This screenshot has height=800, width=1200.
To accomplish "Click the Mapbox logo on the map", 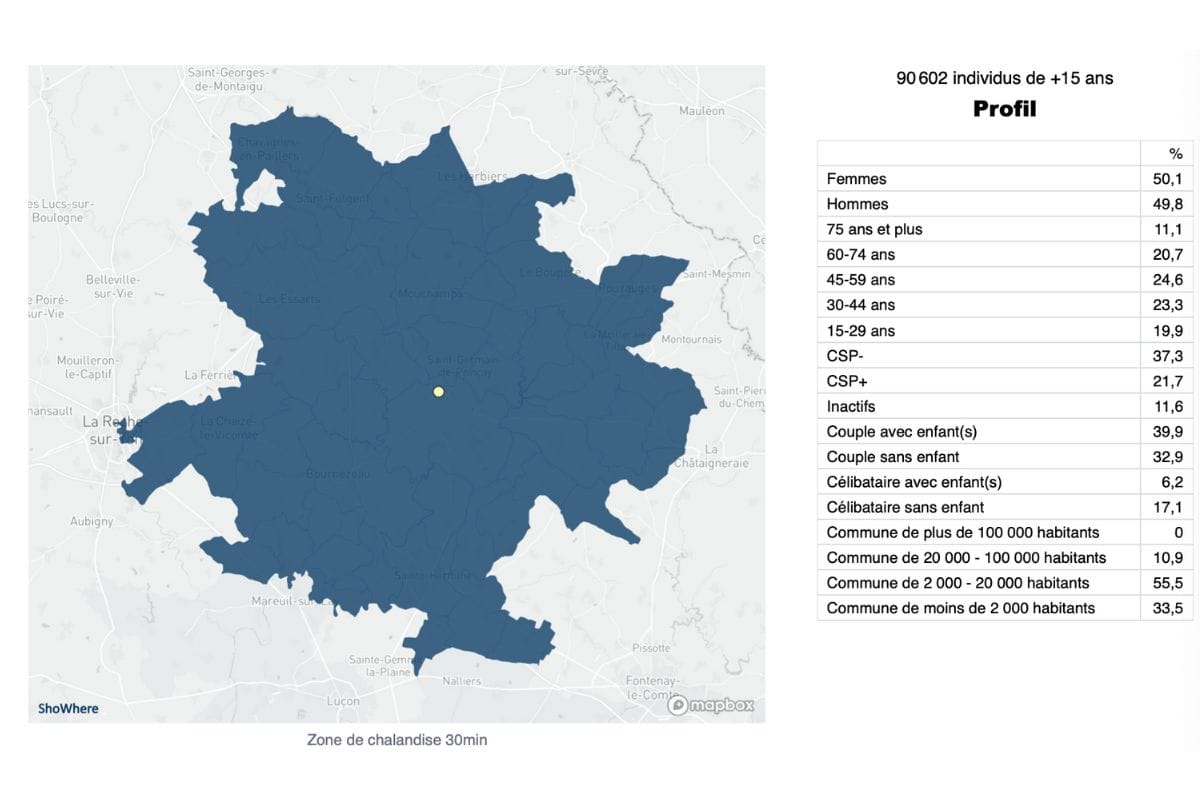I will (x=711, y=705).
